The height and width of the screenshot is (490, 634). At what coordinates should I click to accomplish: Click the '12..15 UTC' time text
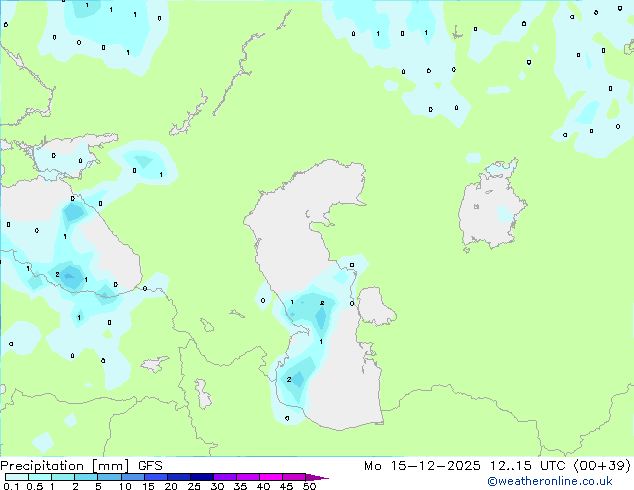tap(527, 466)
